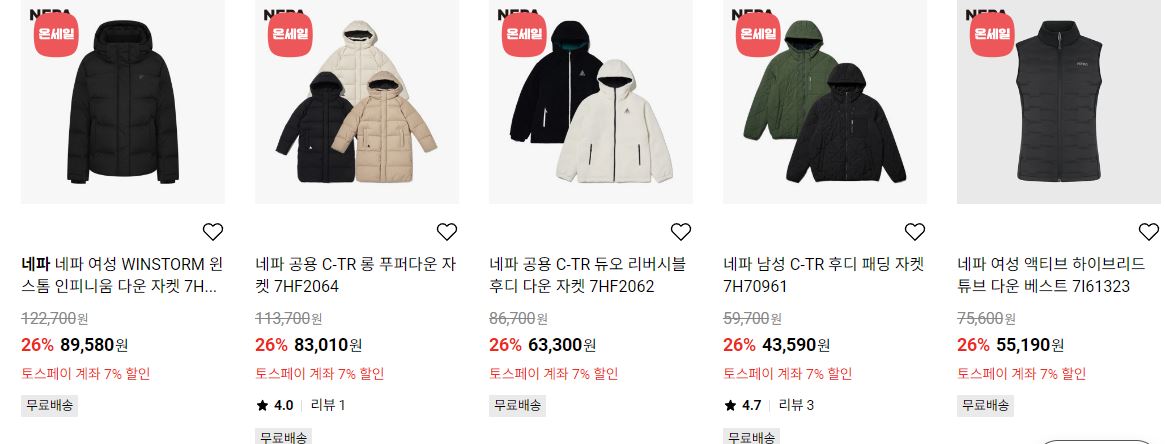Screen dimensions: 1165x444
Task: View reversible hoodie black and white image
Action: pyautogui.click(x=591, y=102)
